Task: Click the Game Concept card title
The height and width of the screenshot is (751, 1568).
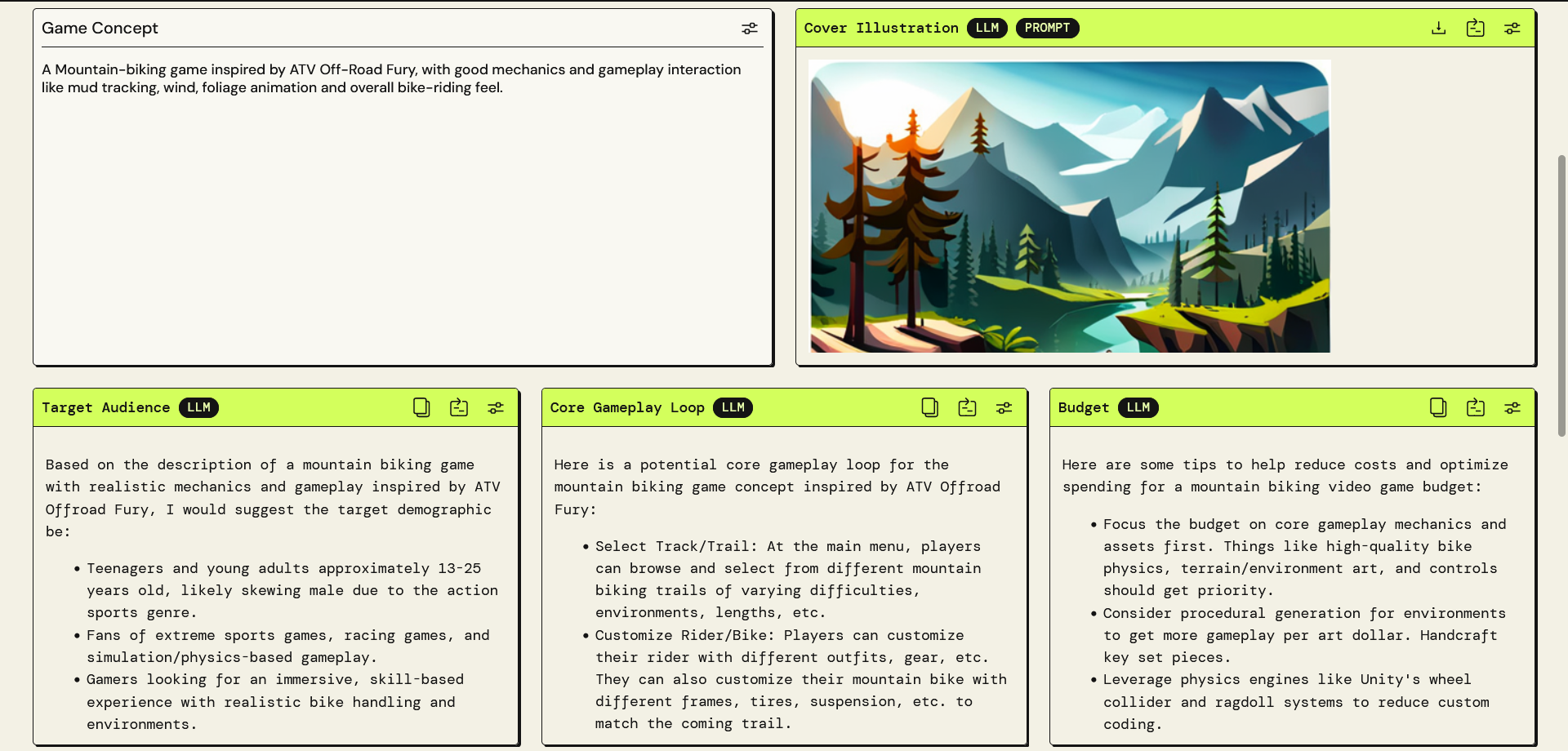Action: point(100,29)
